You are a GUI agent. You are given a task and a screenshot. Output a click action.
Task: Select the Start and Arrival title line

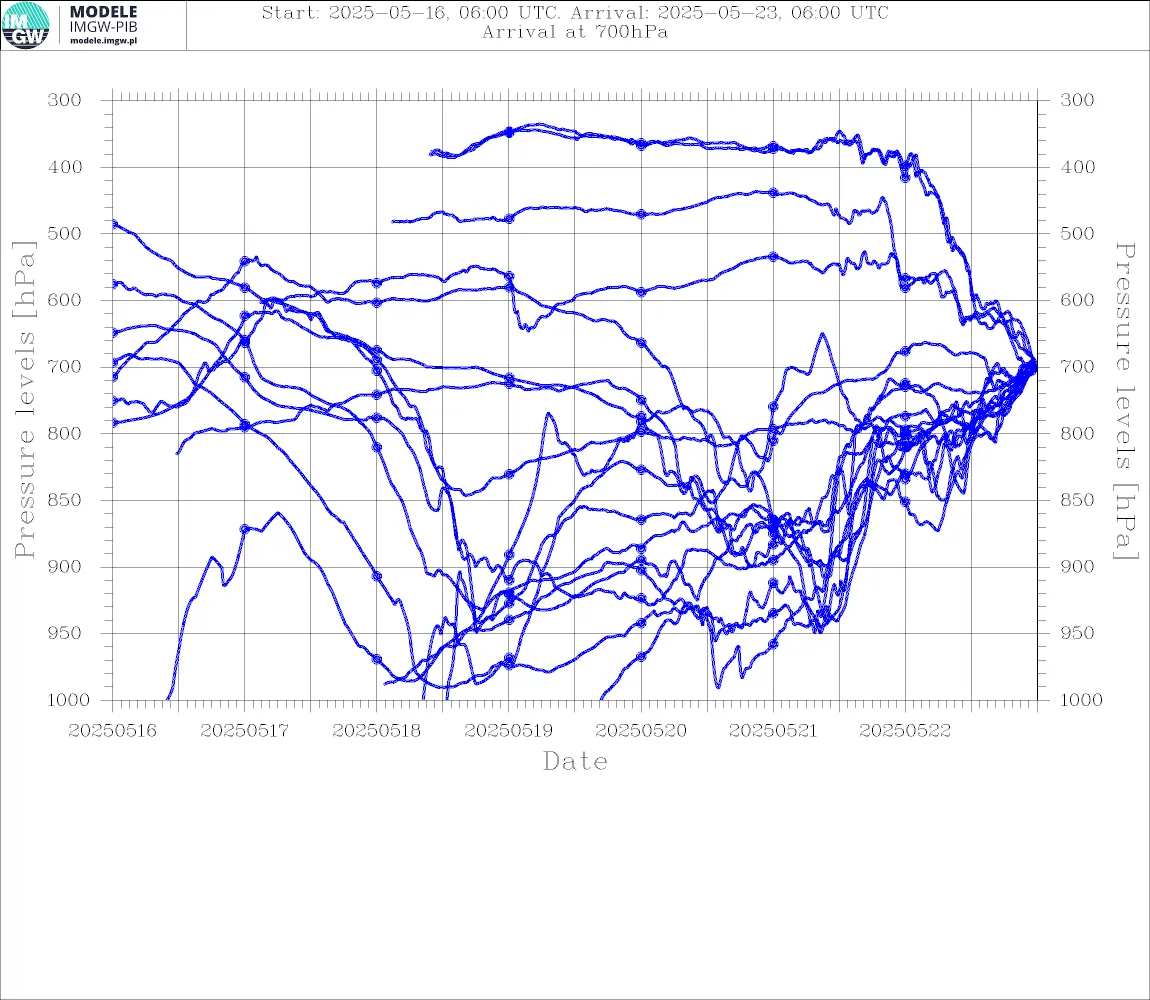tap(575, 12)
